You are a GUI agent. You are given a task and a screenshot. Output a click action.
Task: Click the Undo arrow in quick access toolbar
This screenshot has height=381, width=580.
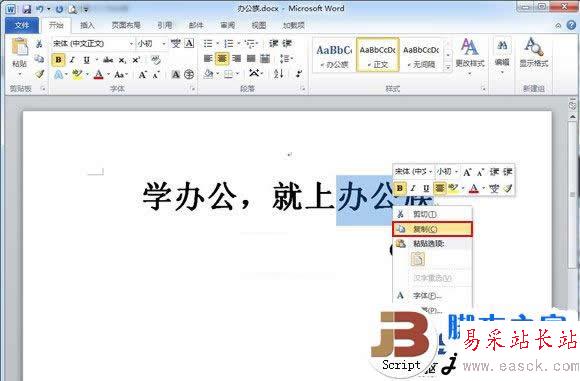[40, 9]
